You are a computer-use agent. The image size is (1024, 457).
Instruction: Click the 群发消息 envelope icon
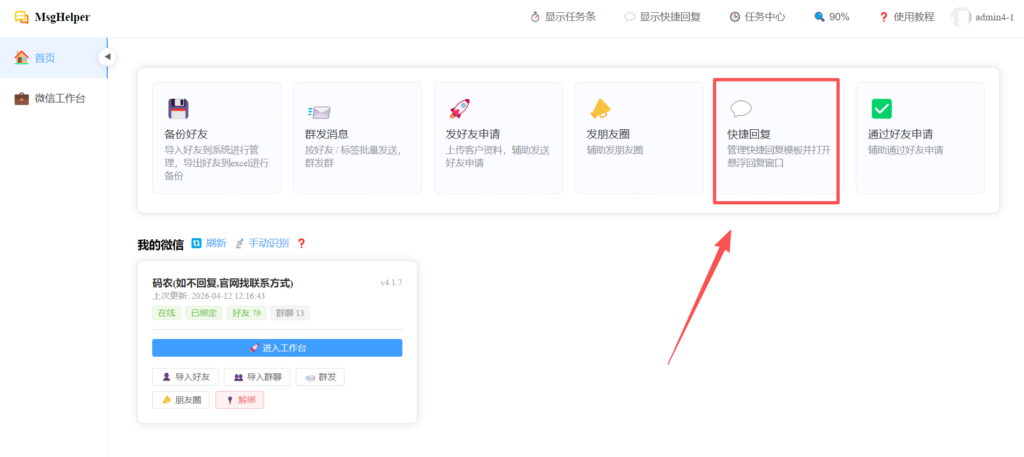(x=319, y=110)
